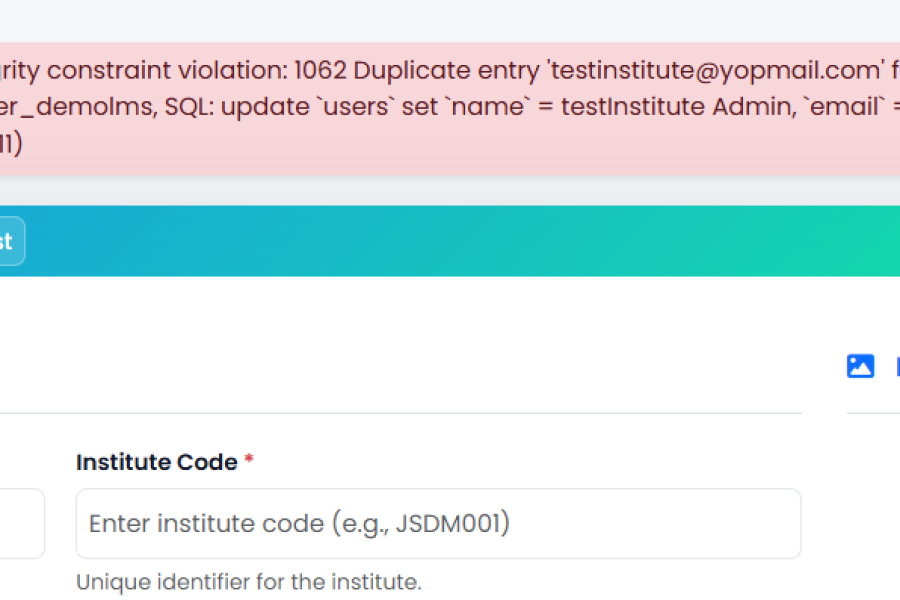
Task: Click the testinstitute@yopmail.com email in error
Action: pos(716,71)
